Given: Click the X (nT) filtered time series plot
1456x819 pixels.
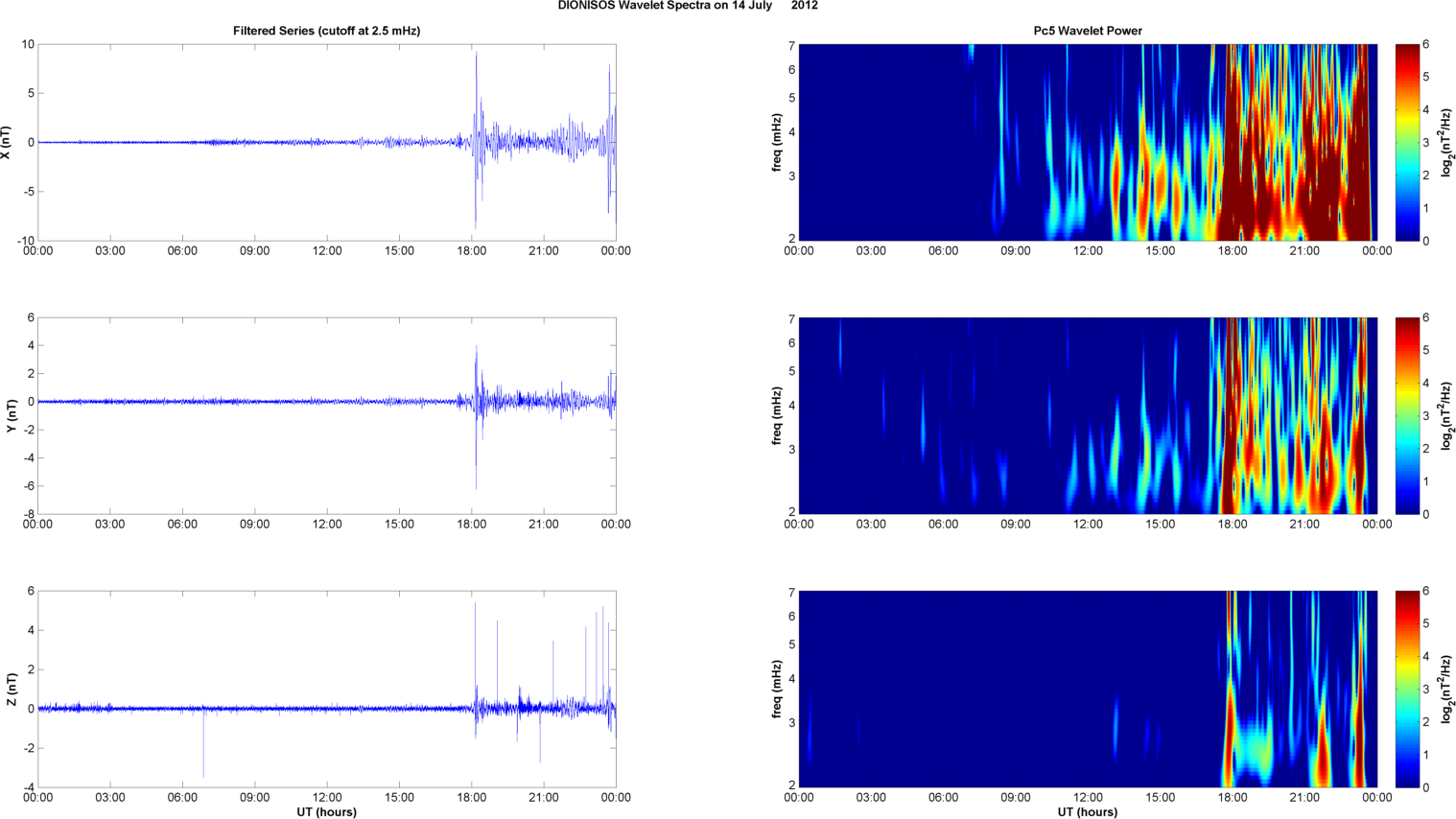Looking at the screenshot, I should 326,142.
